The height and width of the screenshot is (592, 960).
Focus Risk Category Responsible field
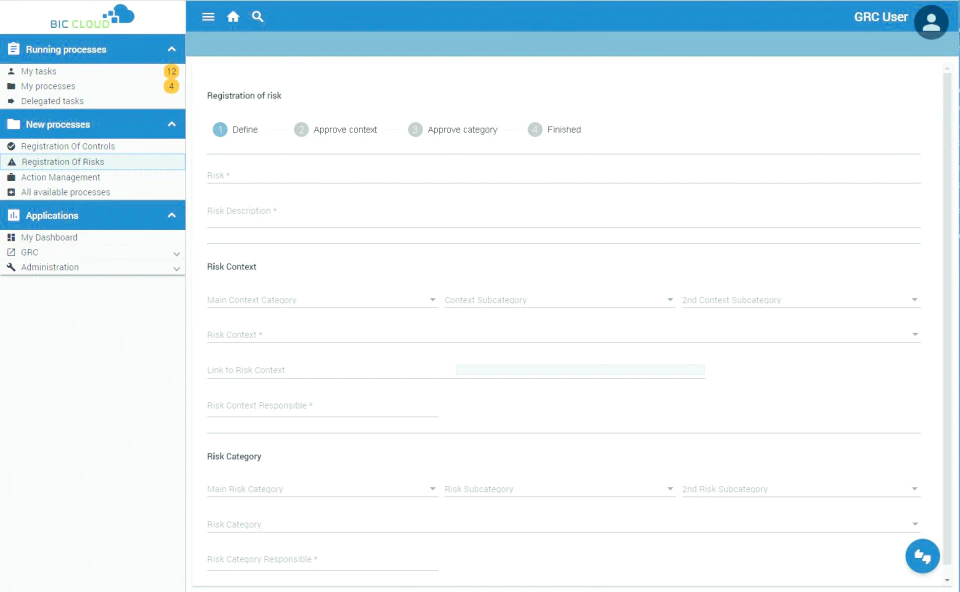(x=322, y=560)
